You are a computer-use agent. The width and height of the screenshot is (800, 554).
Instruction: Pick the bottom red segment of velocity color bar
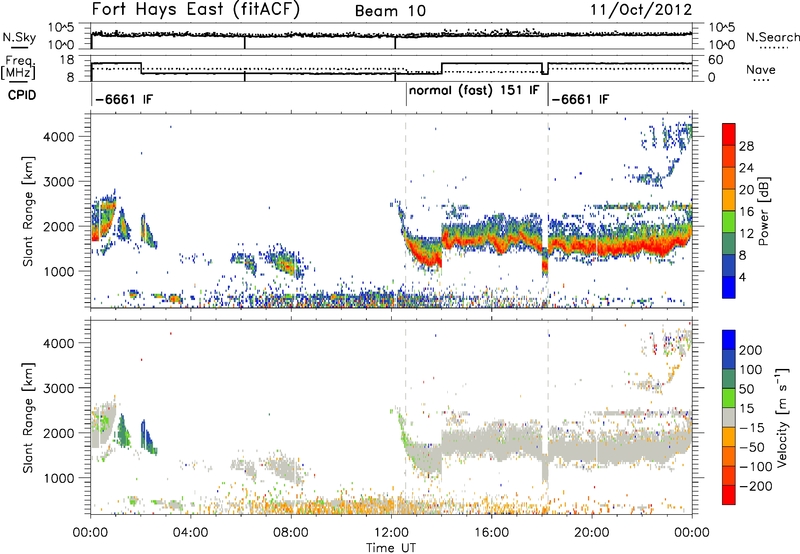[729, 495]
